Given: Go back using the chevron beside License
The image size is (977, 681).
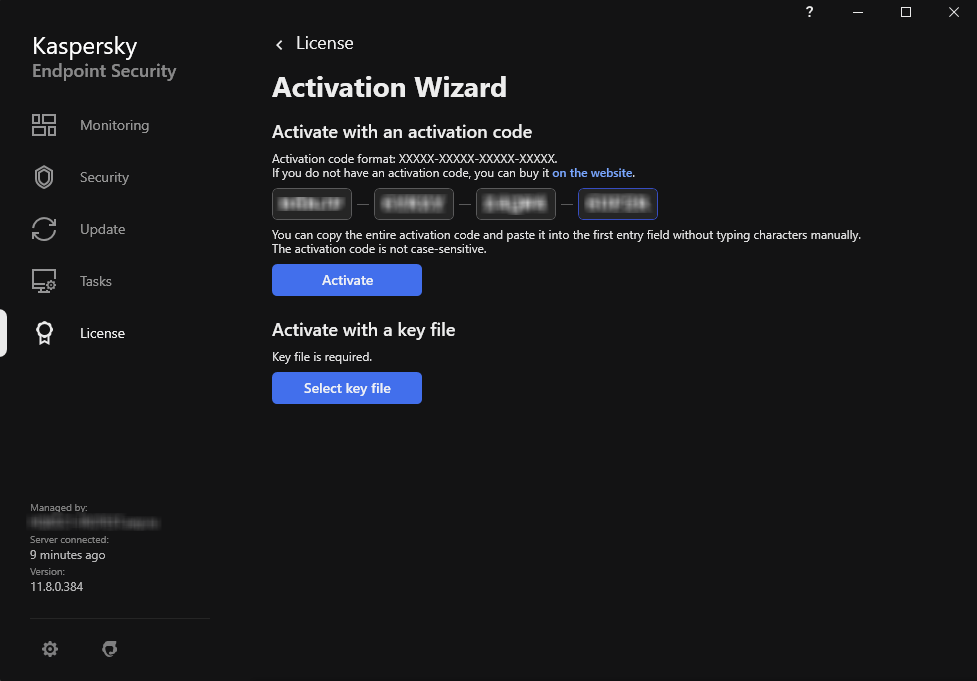Looking at the screenshot, I should coord(279,44).
